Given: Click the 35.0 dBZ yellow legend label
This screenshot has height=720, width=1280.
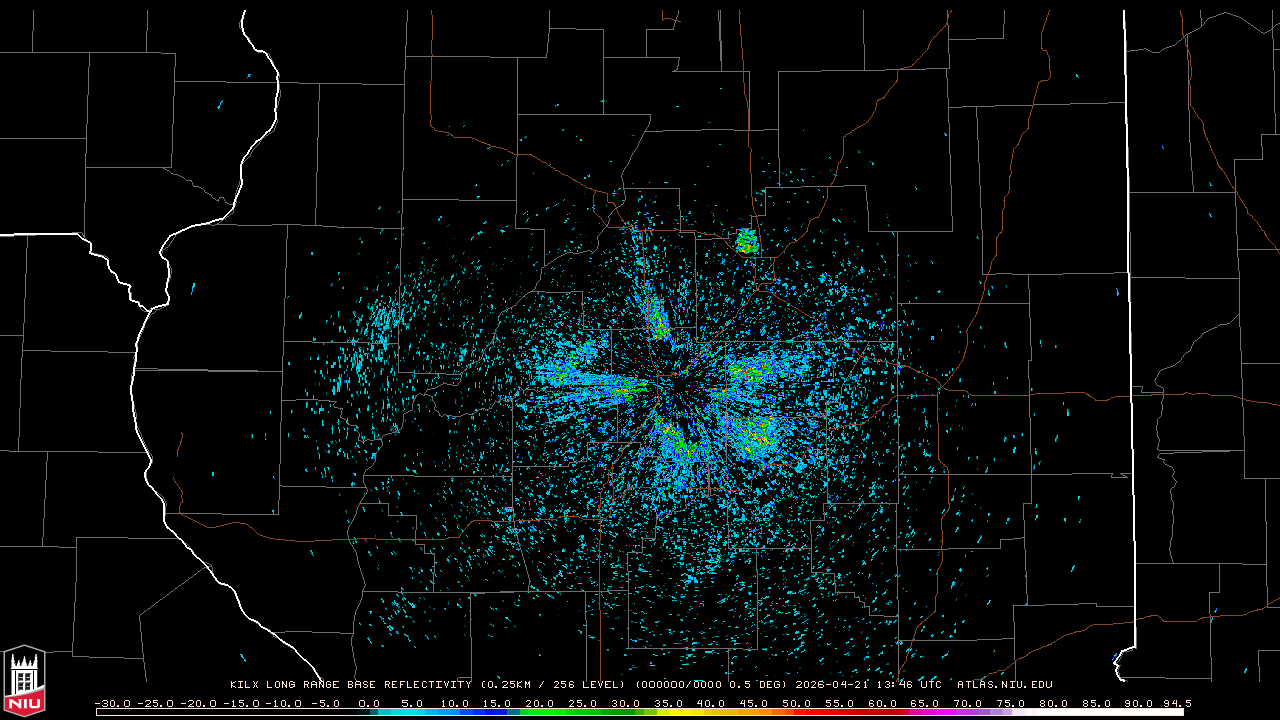Looking at the screenshot, I should click(x=668, y=703).
